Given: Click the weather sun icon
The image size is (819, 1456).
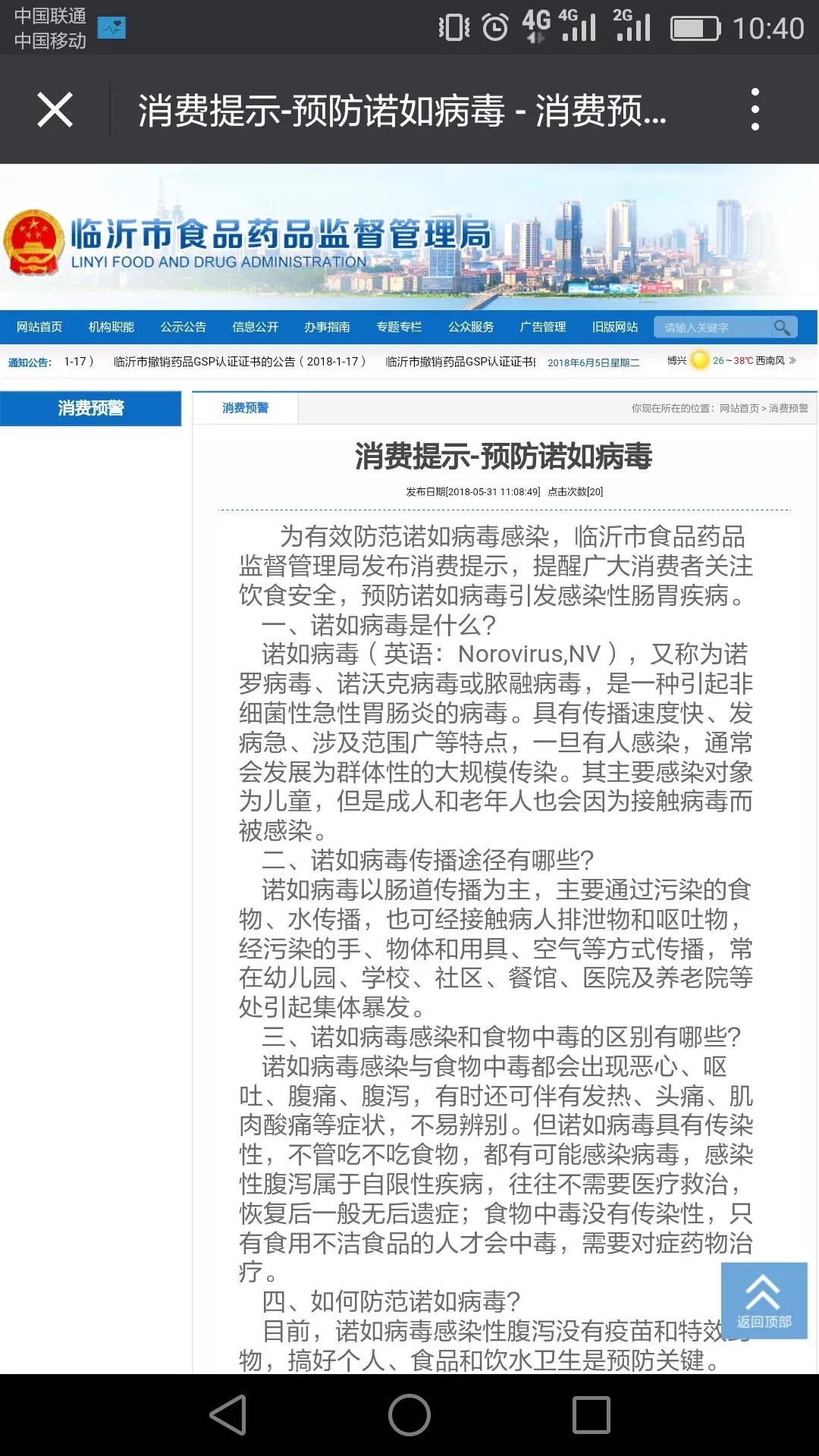Looking at the screenshot, I should pos(700,360).
